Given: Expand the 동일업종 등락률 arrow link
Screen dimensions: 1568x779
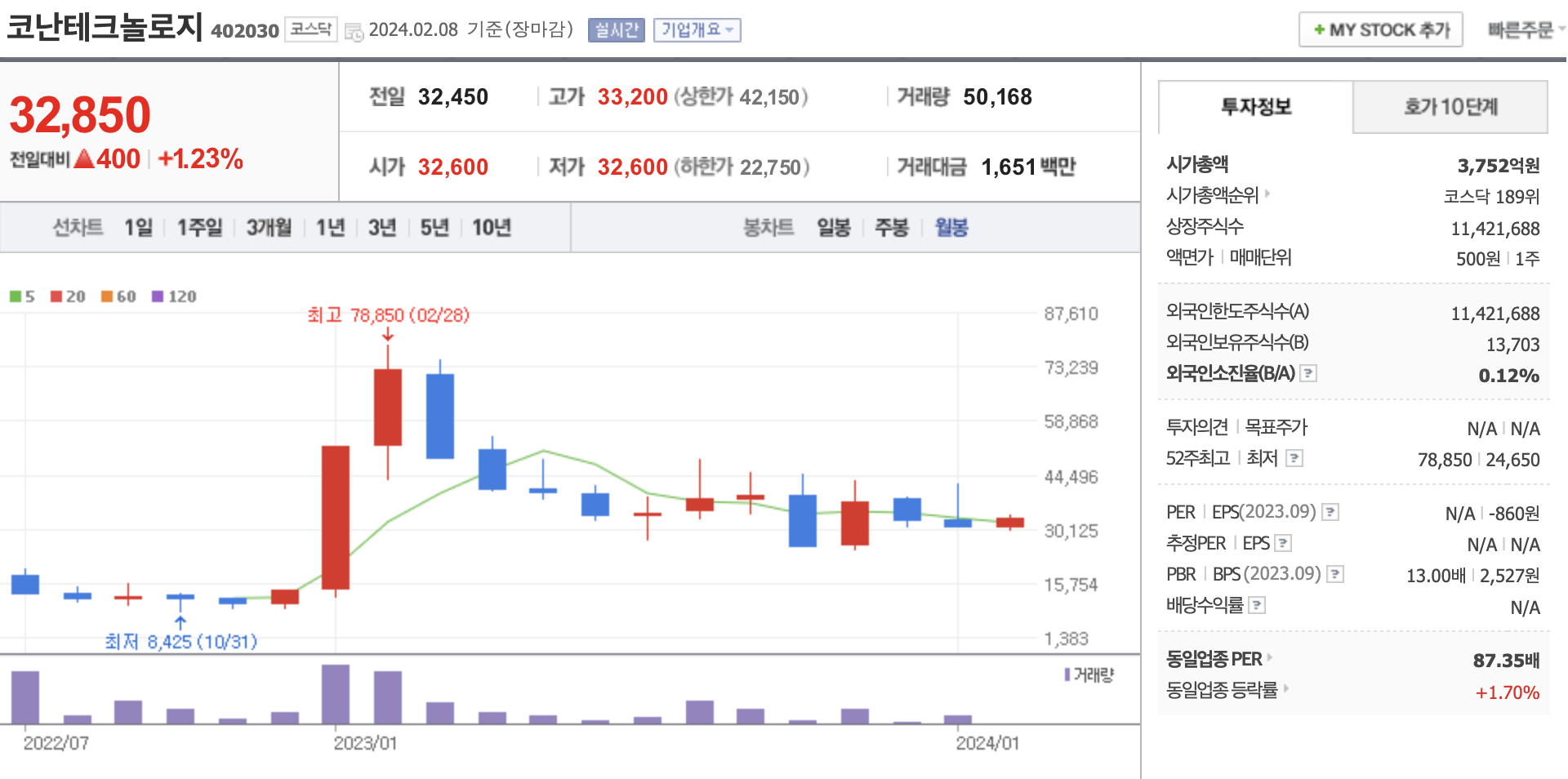Looking at the screenshot, I should point(1286,688).
